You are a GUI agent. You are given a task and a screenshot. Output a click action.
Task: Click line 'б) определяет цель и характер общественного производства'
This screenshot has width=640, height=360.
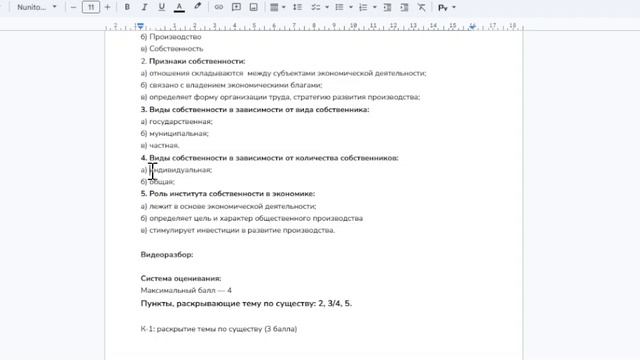pos(252,218)
